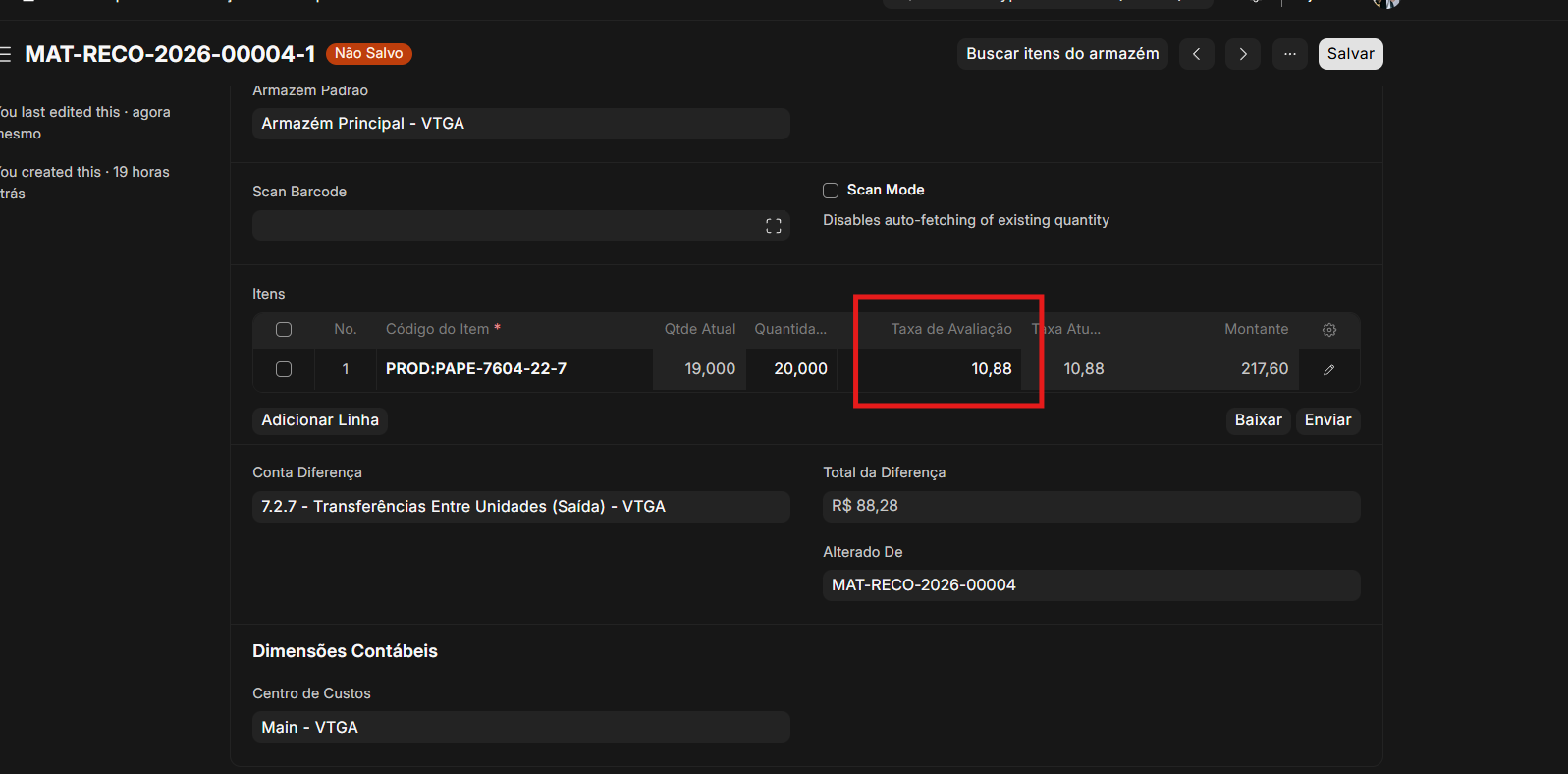Open the Armazém Padrão warehouse field
Screen dimensions: 1568x774
coord(520,124)
